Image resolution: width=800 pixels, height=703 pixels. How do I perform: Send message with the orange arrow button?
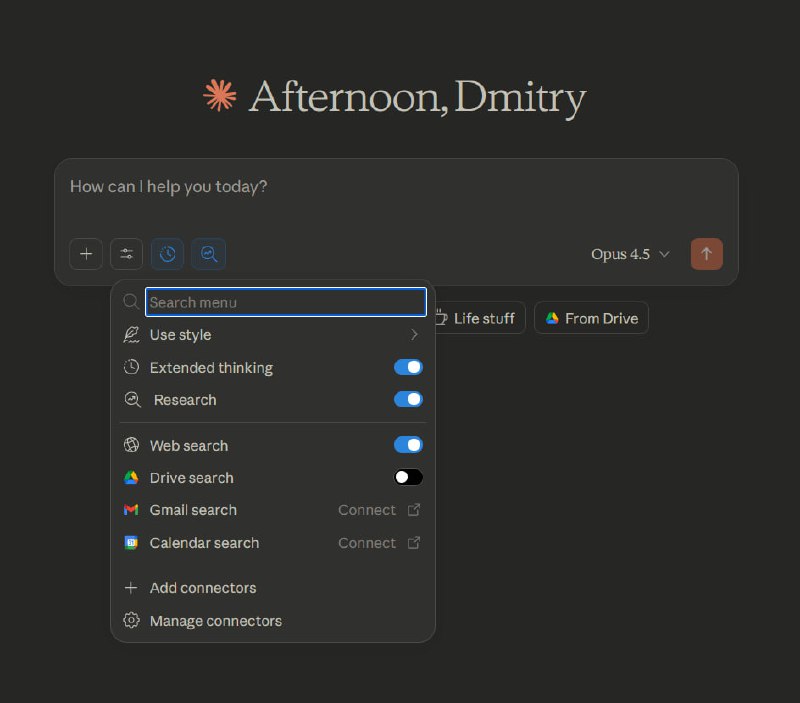[x=706, y=254]
